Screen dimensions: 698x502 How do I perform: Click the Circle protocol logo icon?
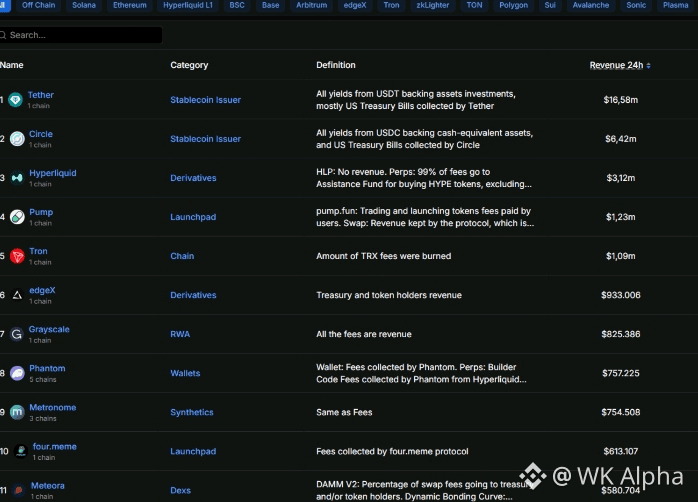pos(17,139)
